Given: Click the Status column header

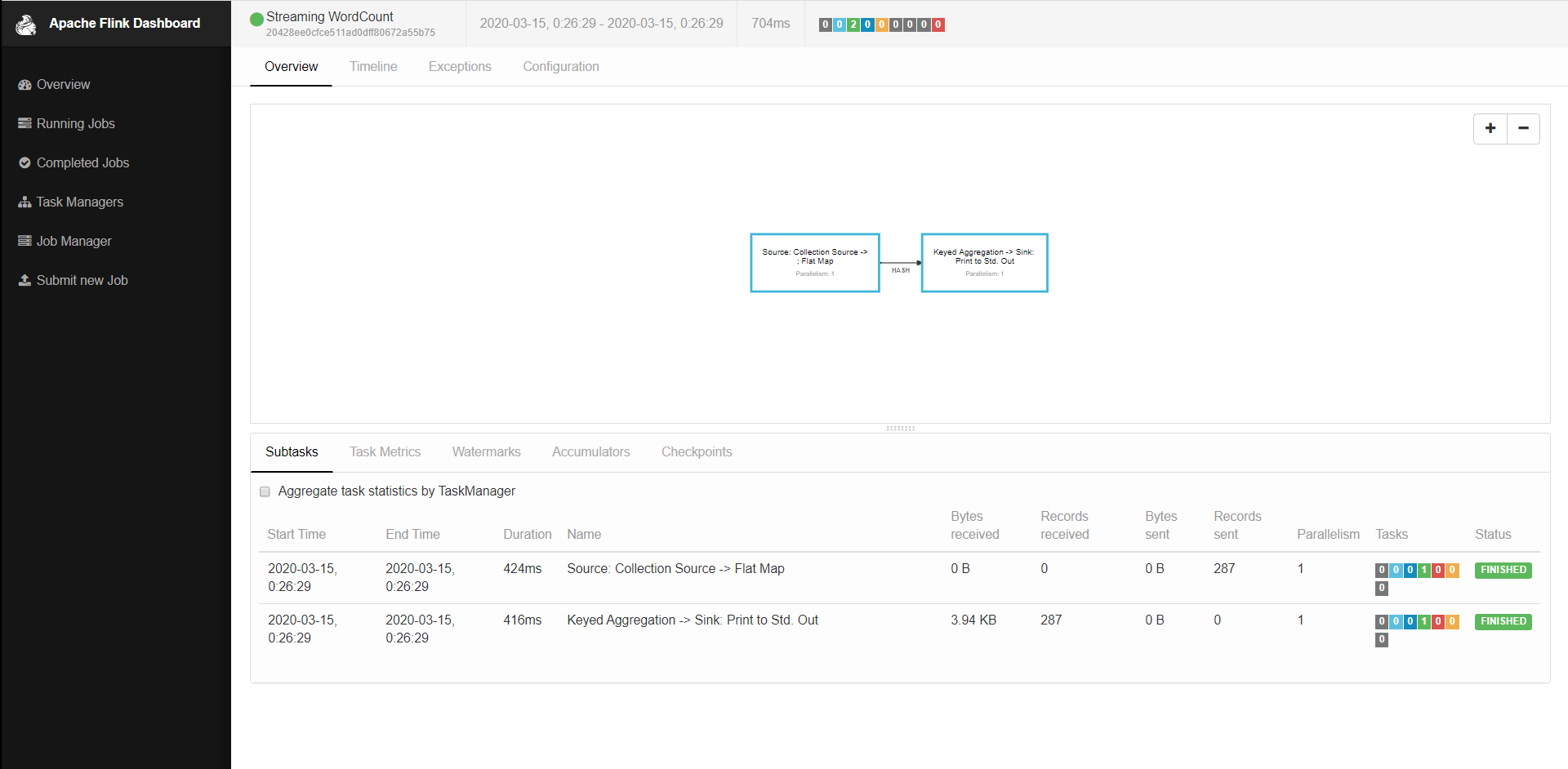Looking at the screenshot, I should click(x=1493, y=535).
